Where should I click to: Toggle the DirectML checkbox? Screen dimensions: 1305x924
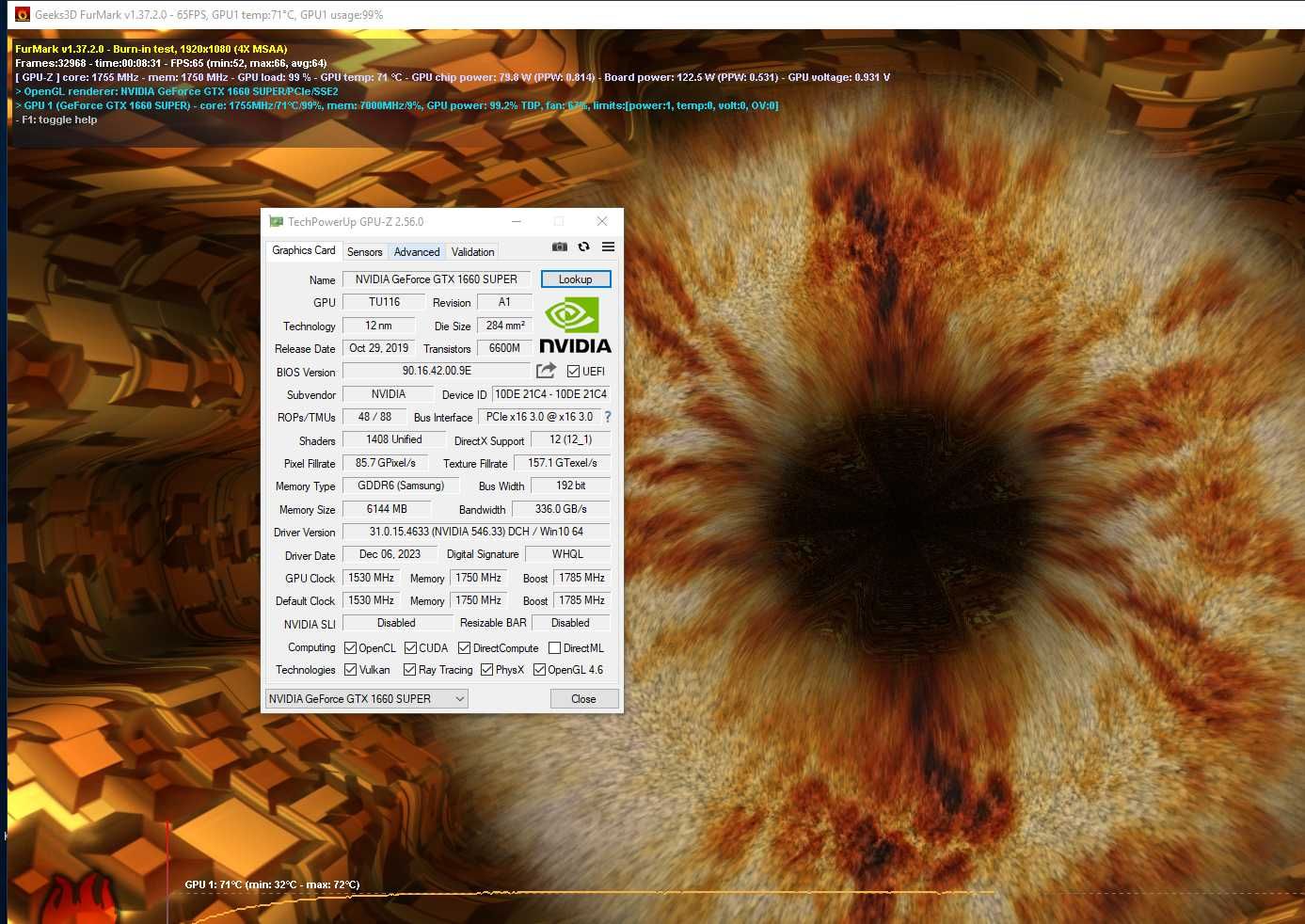pos(554,648)
